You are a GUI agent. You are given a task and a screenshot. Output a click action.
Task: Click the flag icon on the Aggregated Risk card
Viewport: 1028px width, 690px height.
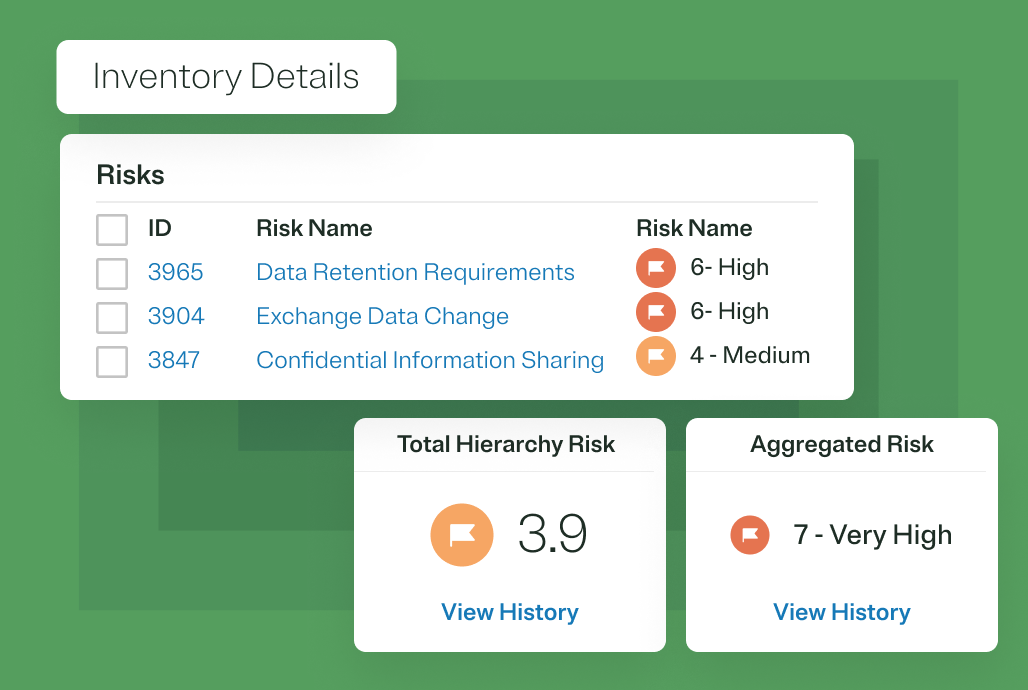(x=750, y=535)
